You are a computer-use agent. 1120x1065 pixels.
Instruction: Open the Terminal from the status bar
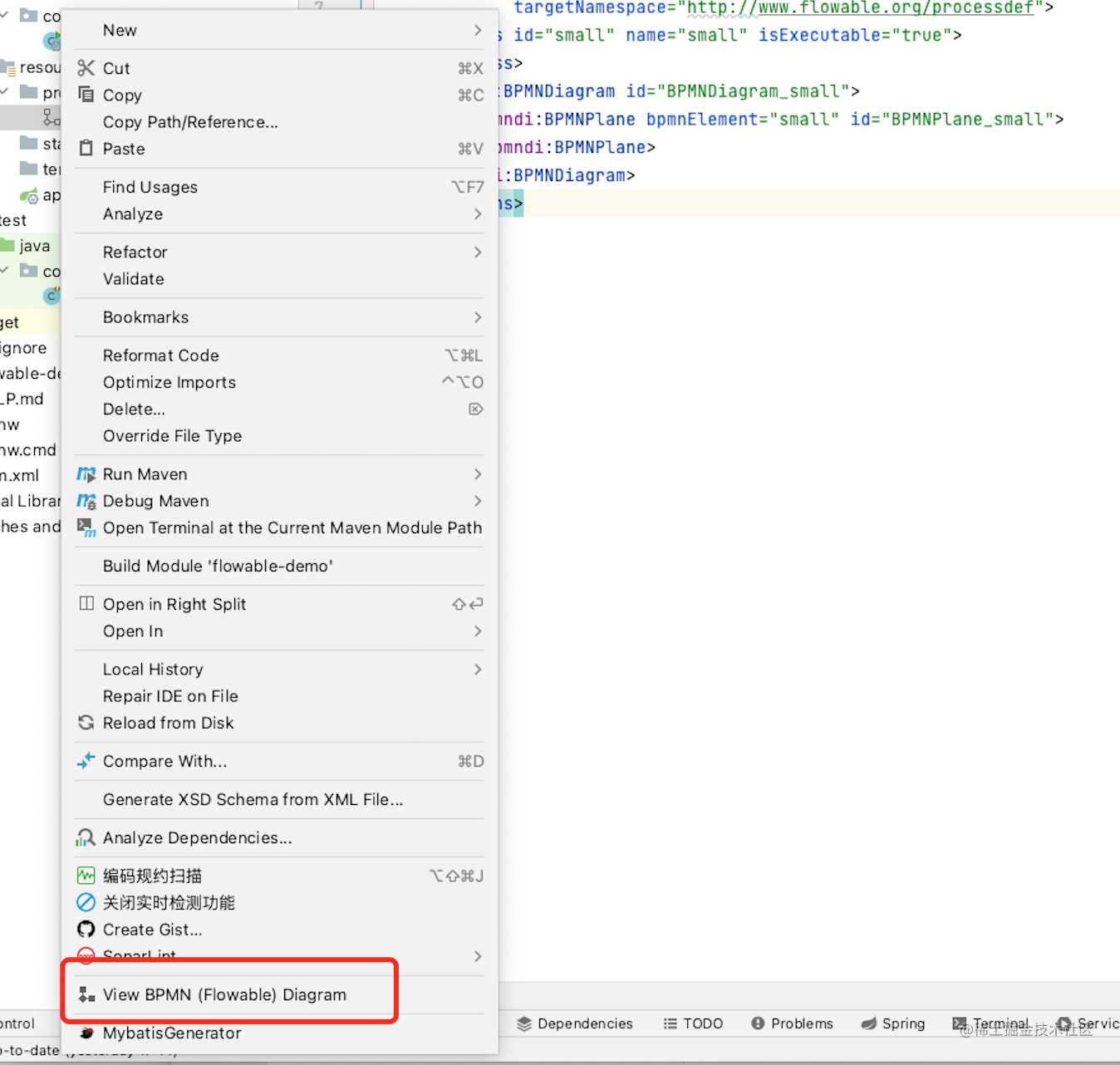(x=991, y=1023)
